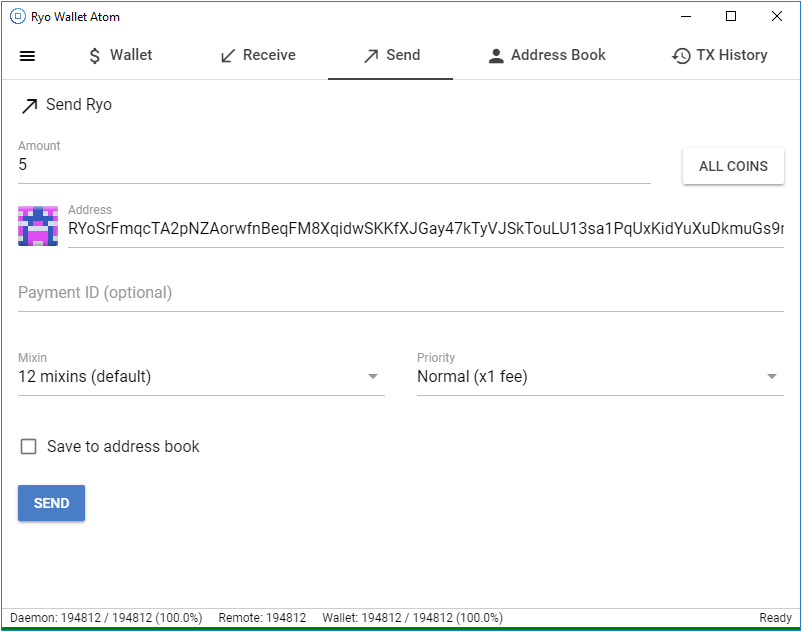Click the Save to address book label
802x632 pixels.
click(123, 446)
